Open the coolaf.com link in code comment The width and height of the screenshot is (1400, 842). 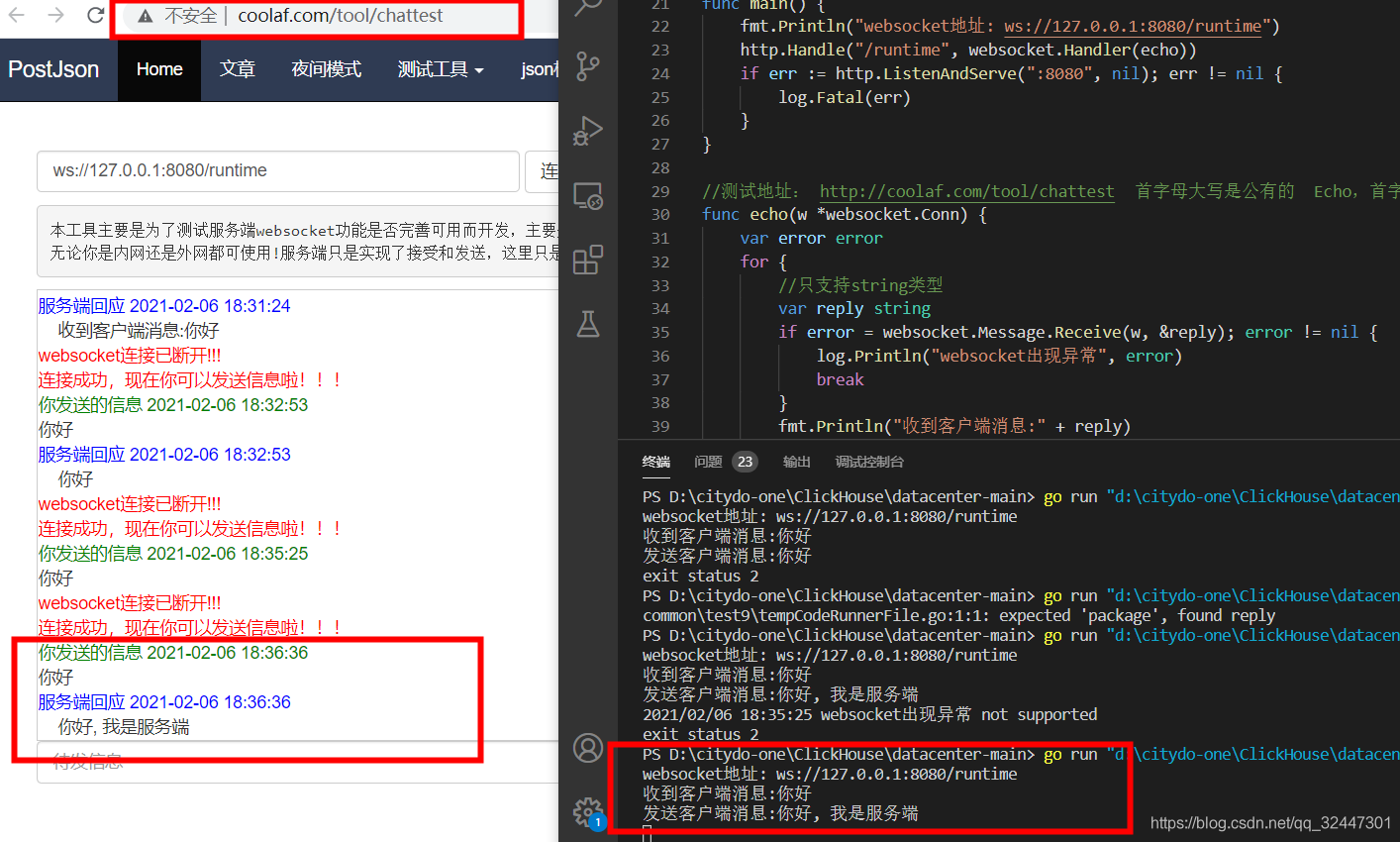click(x=966, y=191)
